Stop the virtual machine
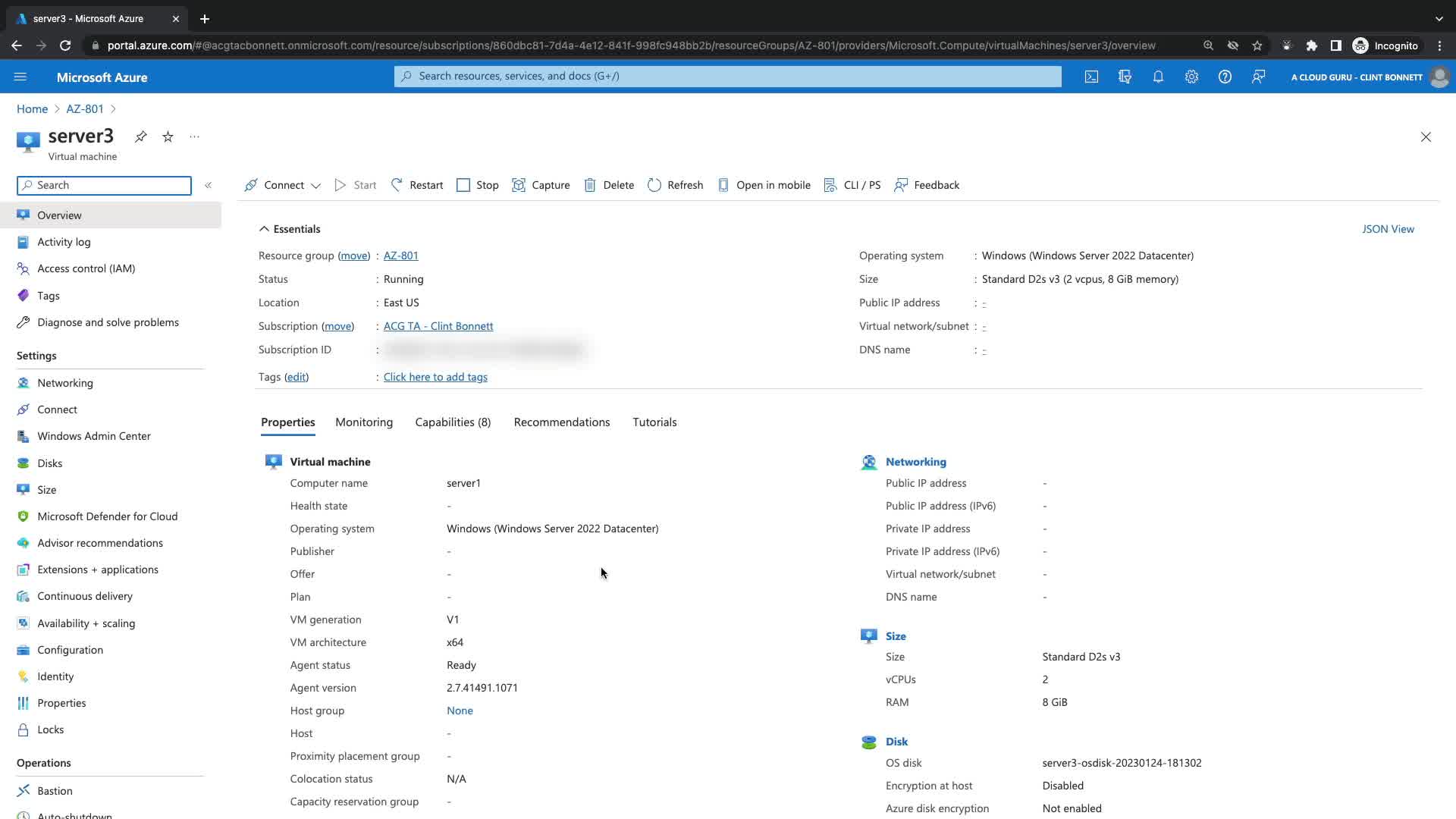 click(x=478, y=185)
